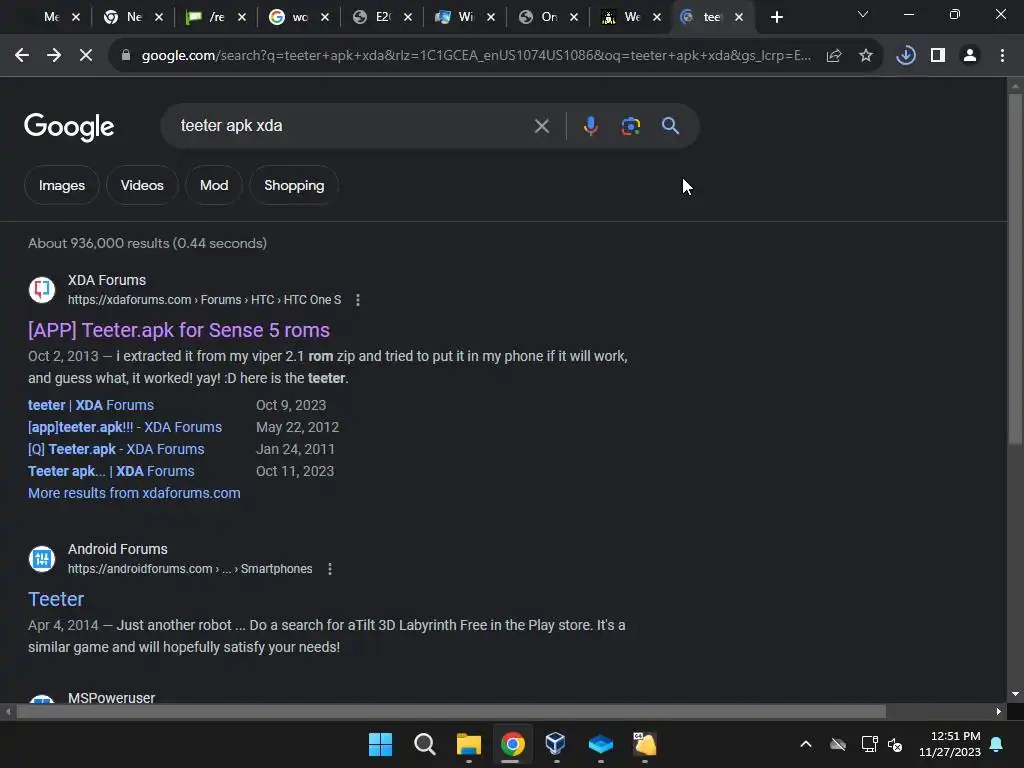1024x768 pixels.
Task: Go back to the previous page
Action: click(22, 56)
